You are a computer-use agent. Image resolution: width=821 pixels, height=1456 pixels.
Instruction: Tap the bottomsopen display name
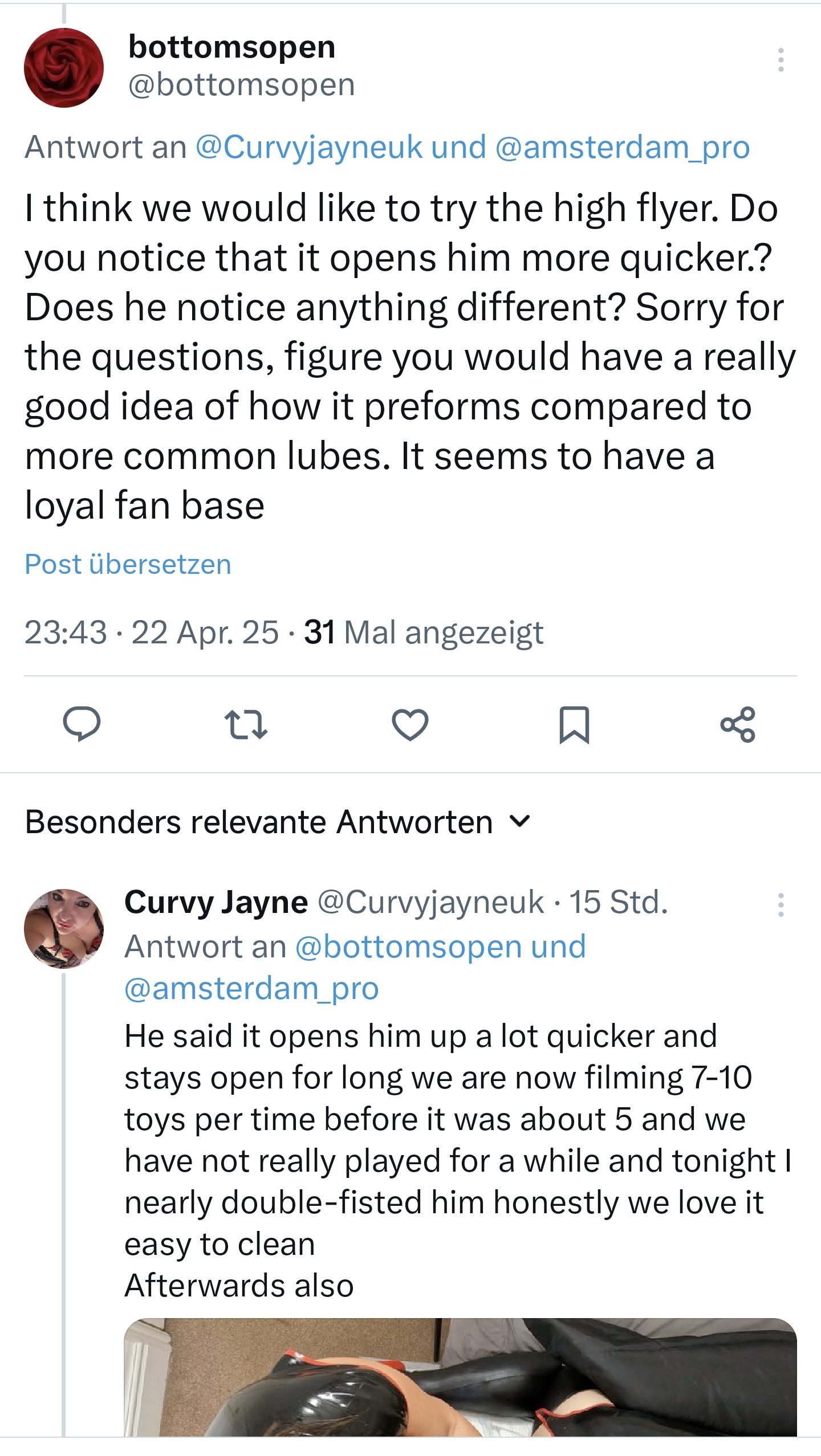pyautogui.click(x=232, y=46)
